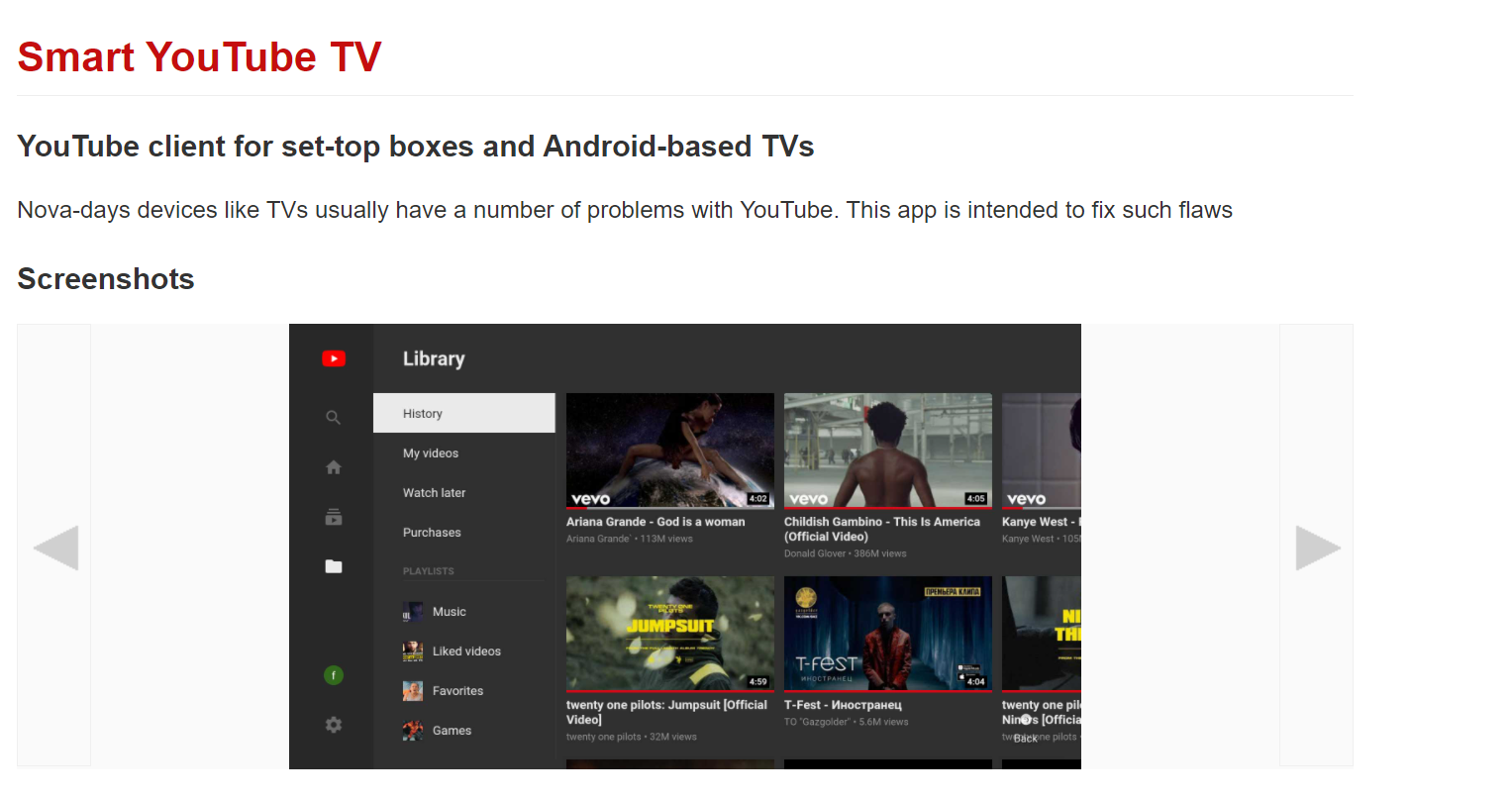
Task: Open the Kanye West video thumbnail
Action: (x=1042, y=451)
